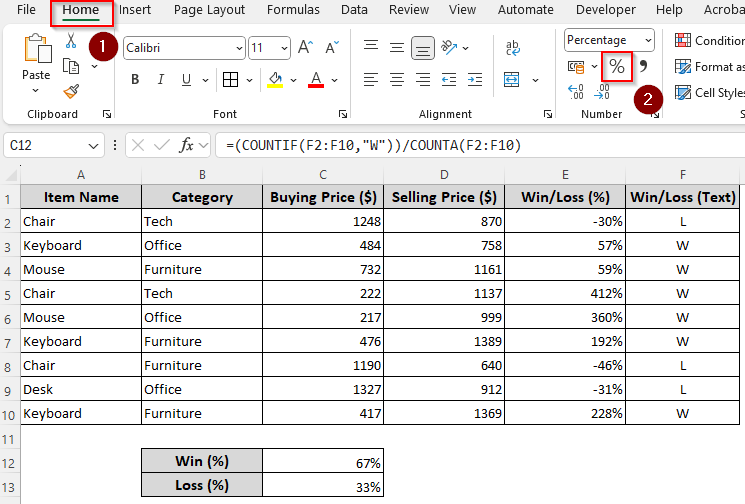Open the Paste options dropdown arrow
The height and width of the screenshot is (504, 745).
(x=36, y=90)
